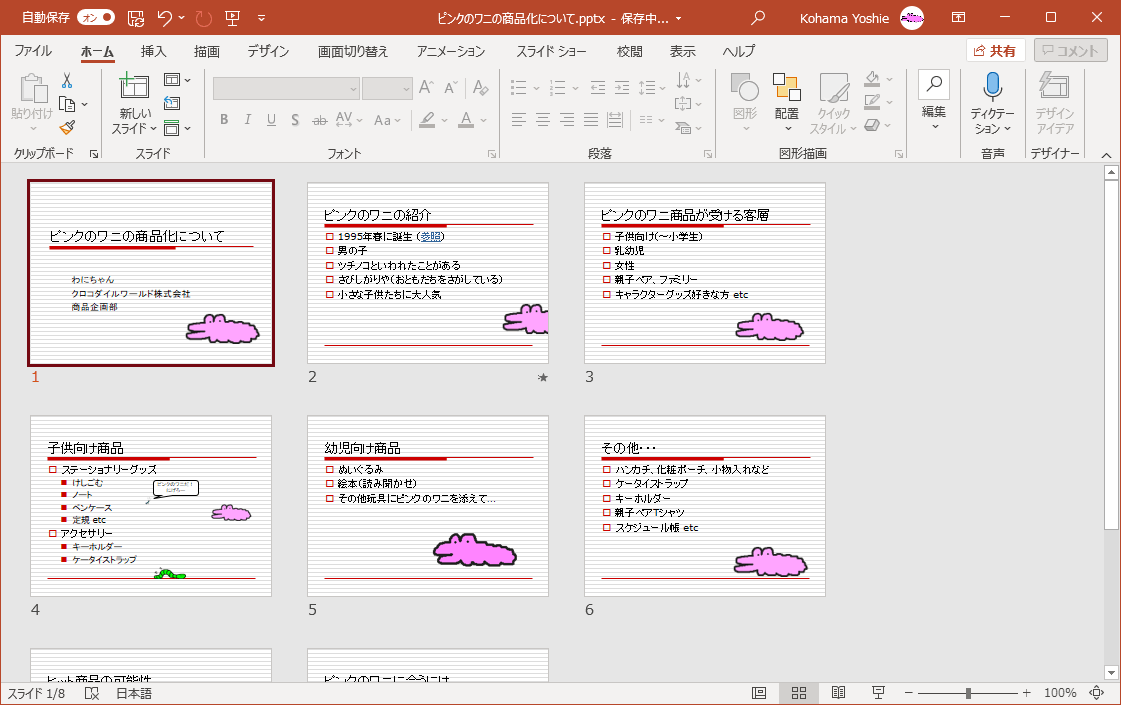Collapse the ribbon with the chevron
This screenshot has width=1121, height=705.
point(1106,154)
